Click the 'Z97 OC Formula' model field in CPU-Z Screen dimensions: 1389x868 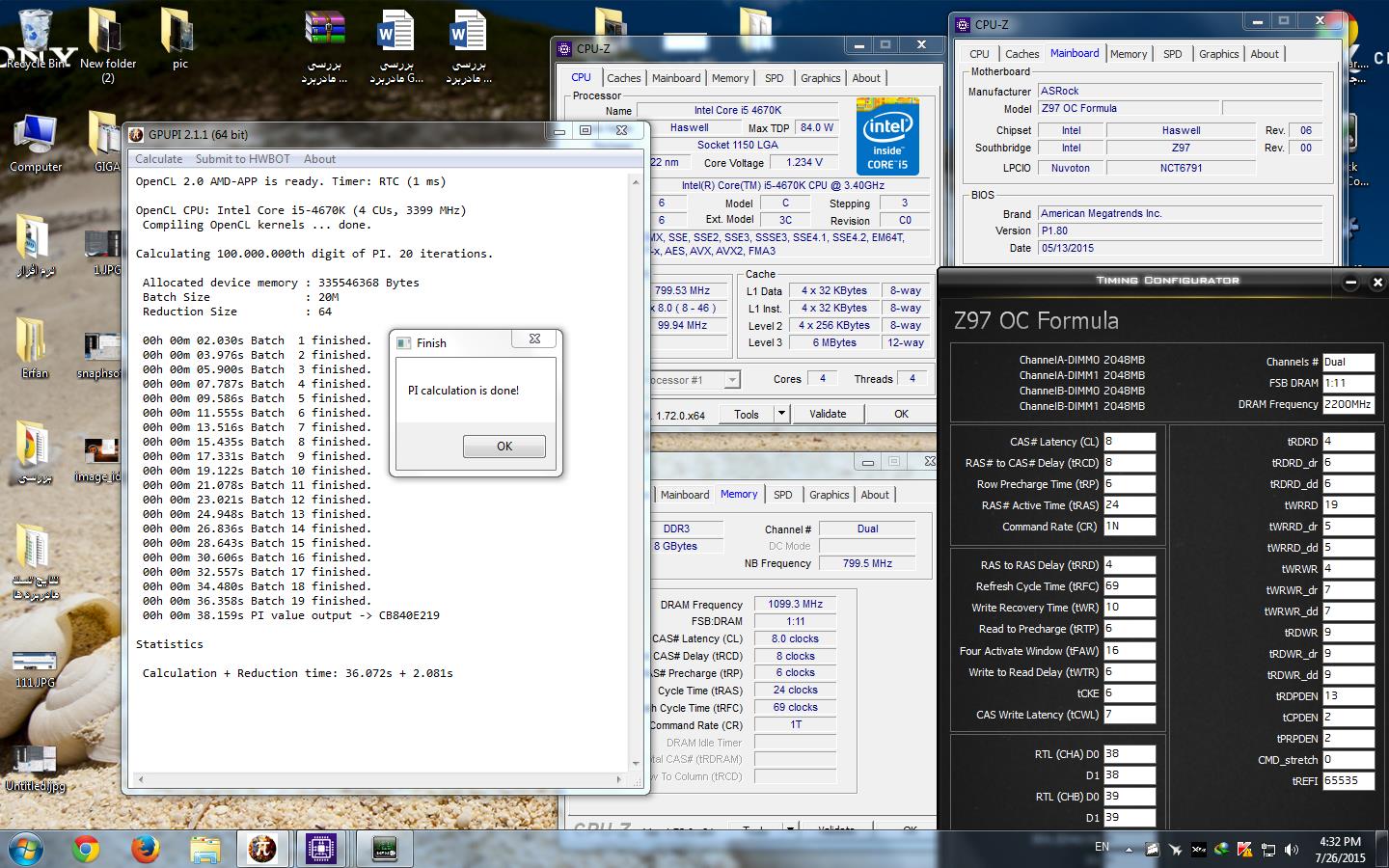pos(1129,109)
